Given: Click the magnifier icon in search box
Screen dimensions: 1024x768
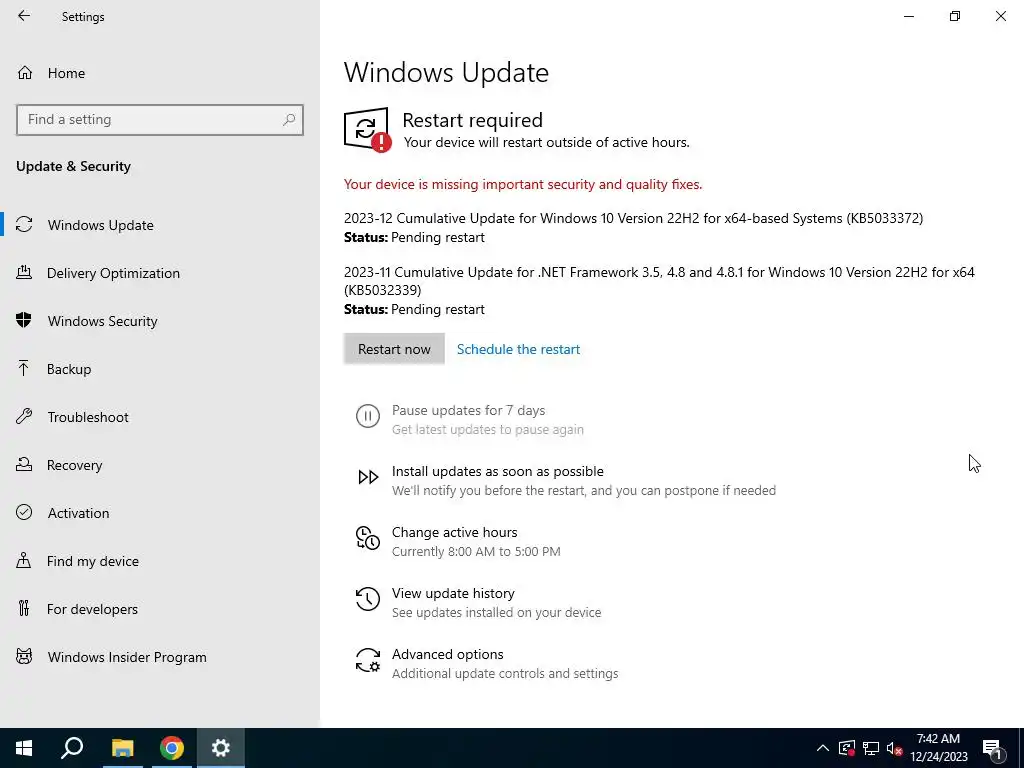Looking at the screenshot, I should 289,120.
